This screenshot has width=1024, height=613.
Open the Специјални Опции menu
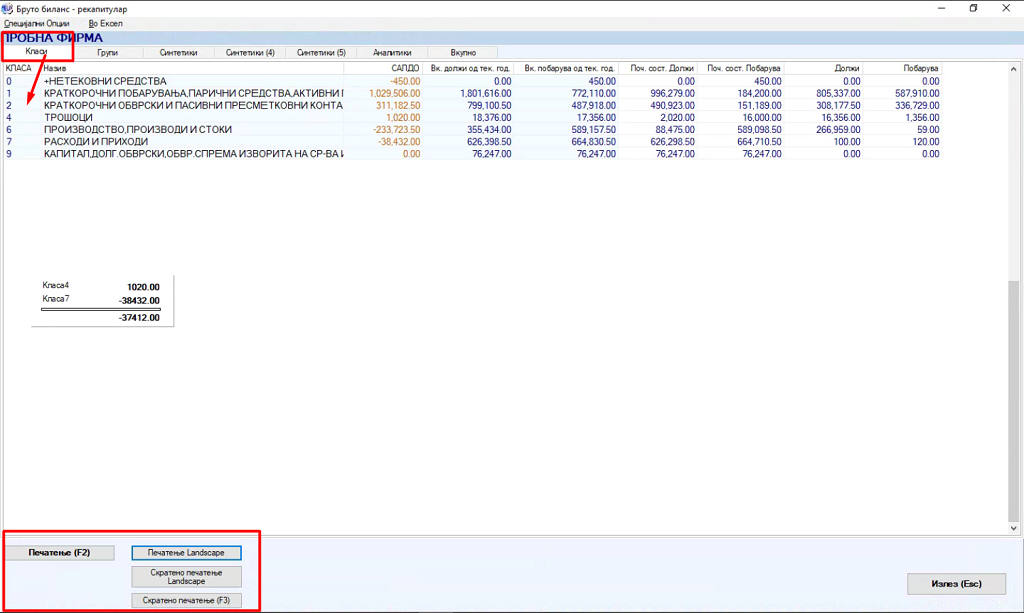pos(37,23)
